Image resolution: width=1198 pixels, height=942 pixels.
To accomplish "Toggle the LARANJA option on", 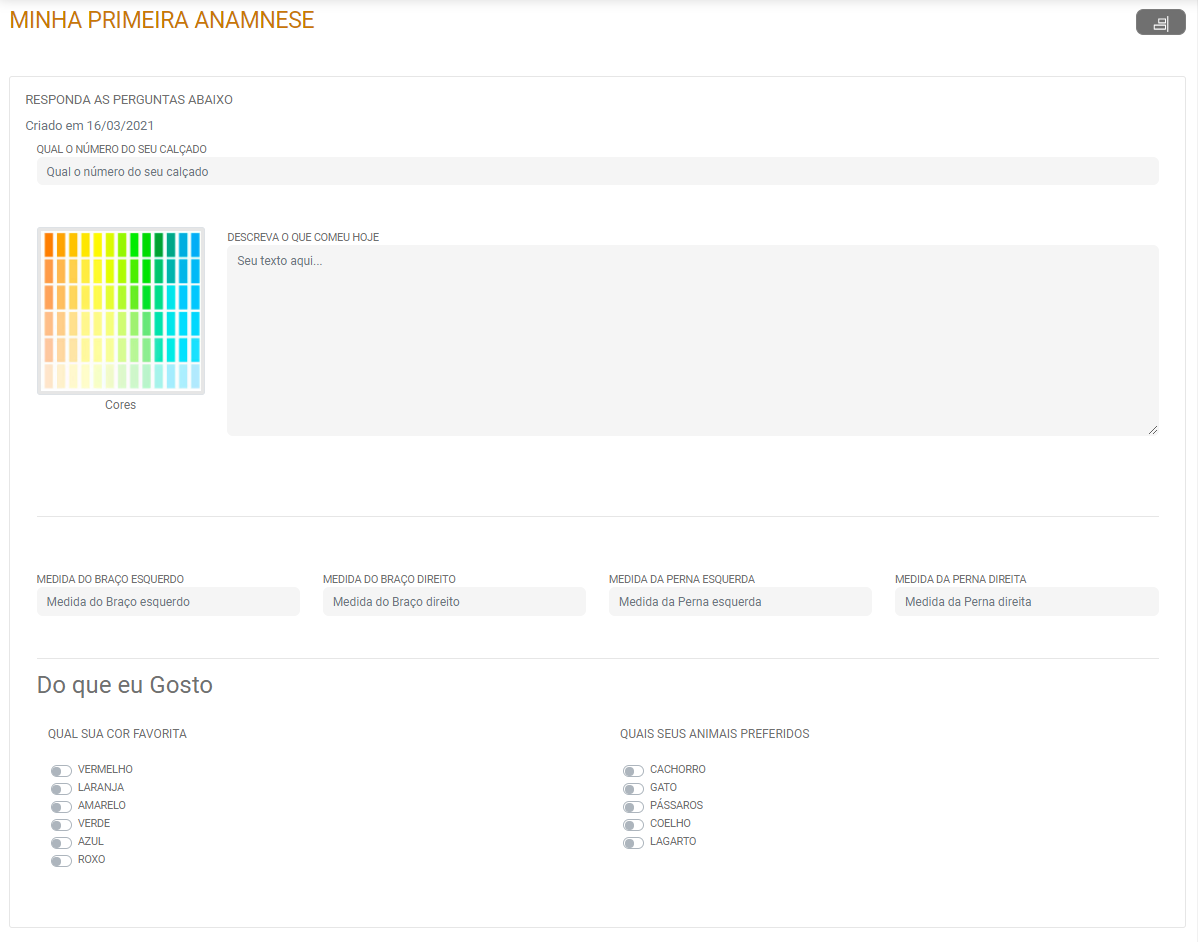I will click(x=61, y=789).
